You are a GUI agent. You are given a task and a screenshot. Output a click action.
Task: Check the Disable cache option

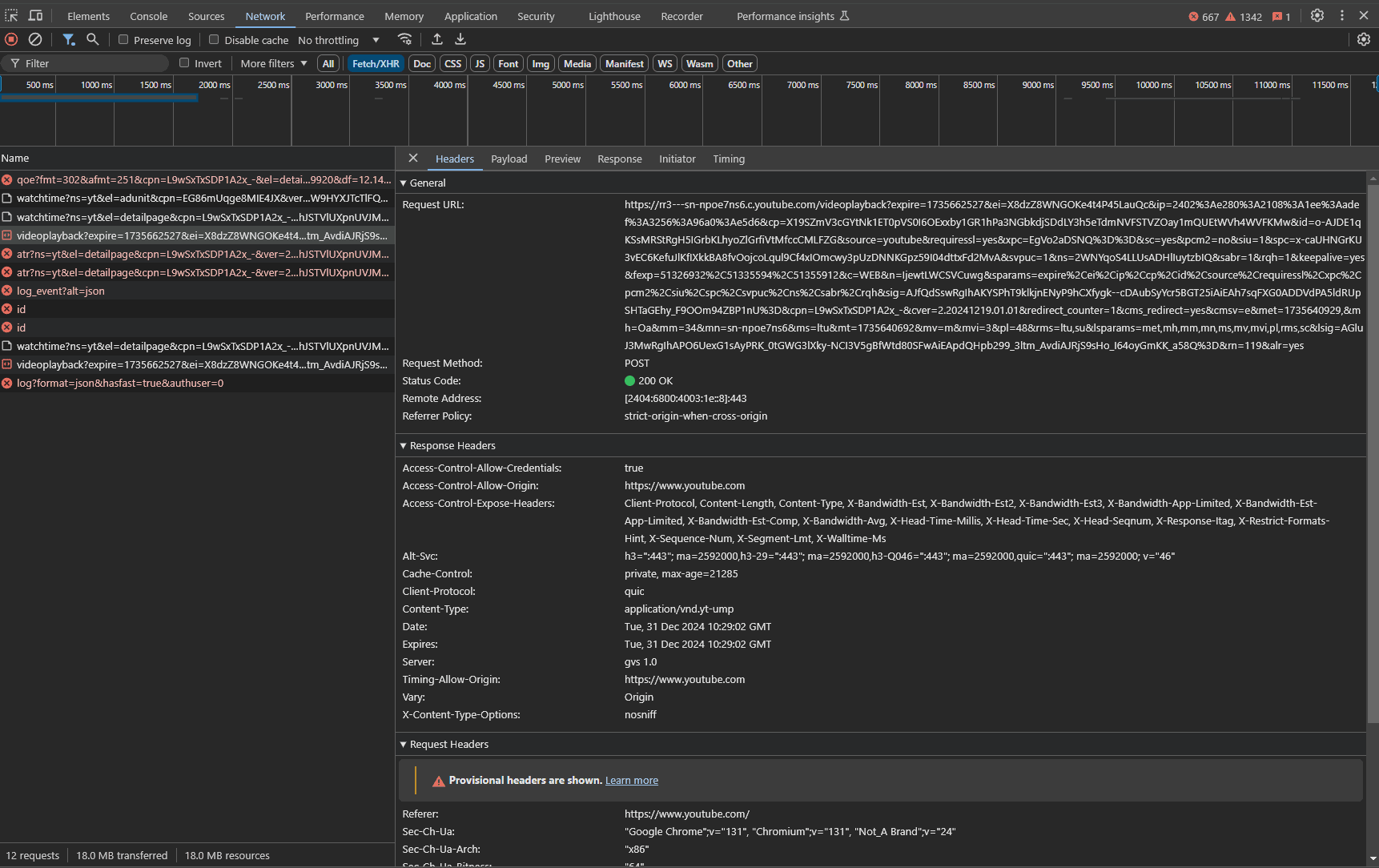point(214,40)
